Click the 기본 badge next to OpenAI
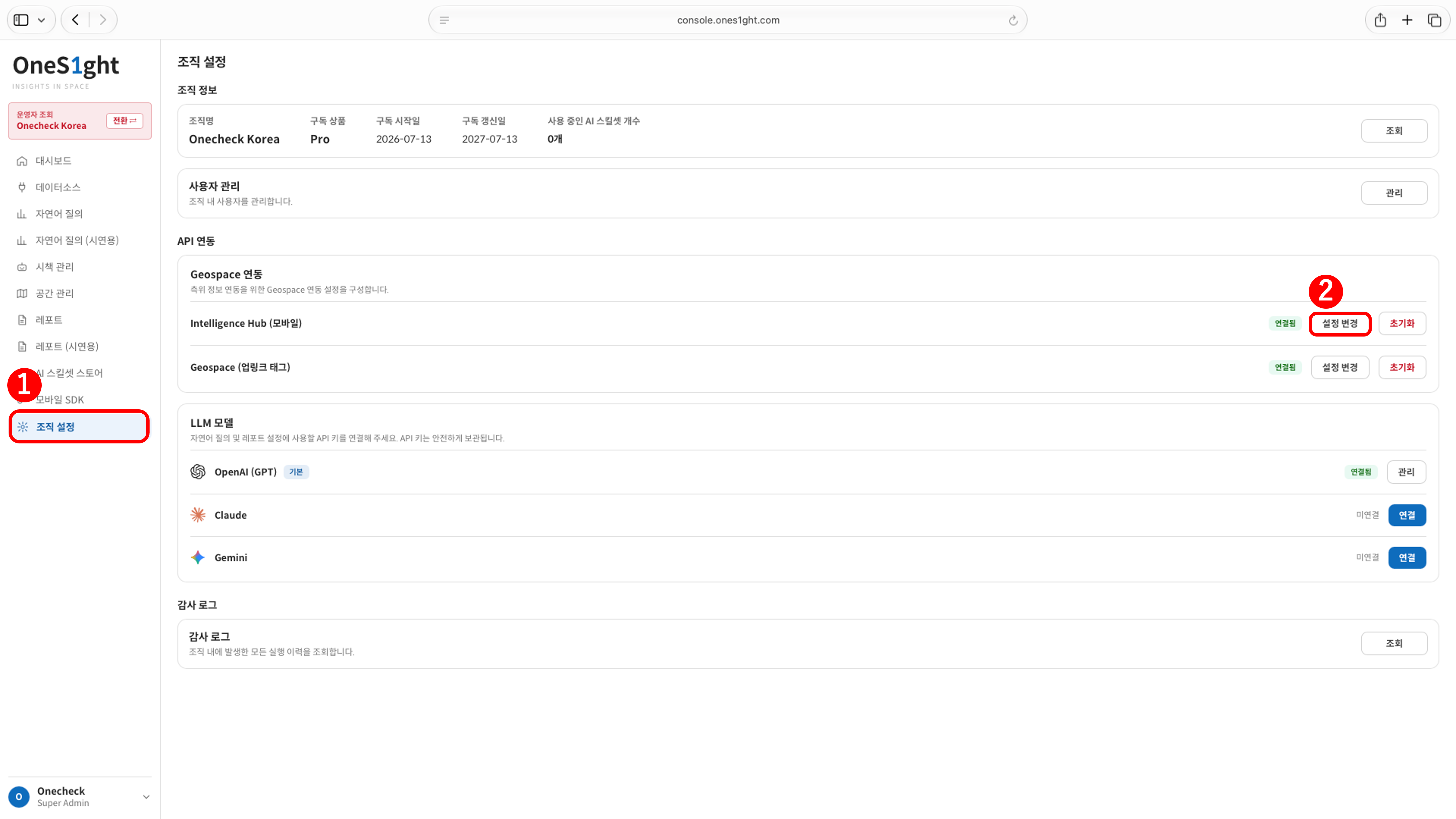 (x=296, y=472)
